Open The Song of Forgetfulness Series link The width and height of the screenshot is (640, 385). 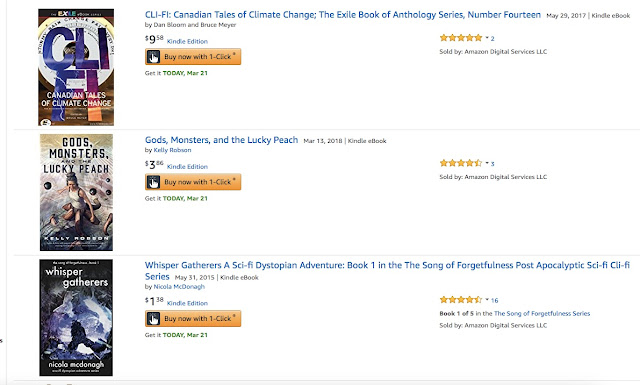[542, 314]
